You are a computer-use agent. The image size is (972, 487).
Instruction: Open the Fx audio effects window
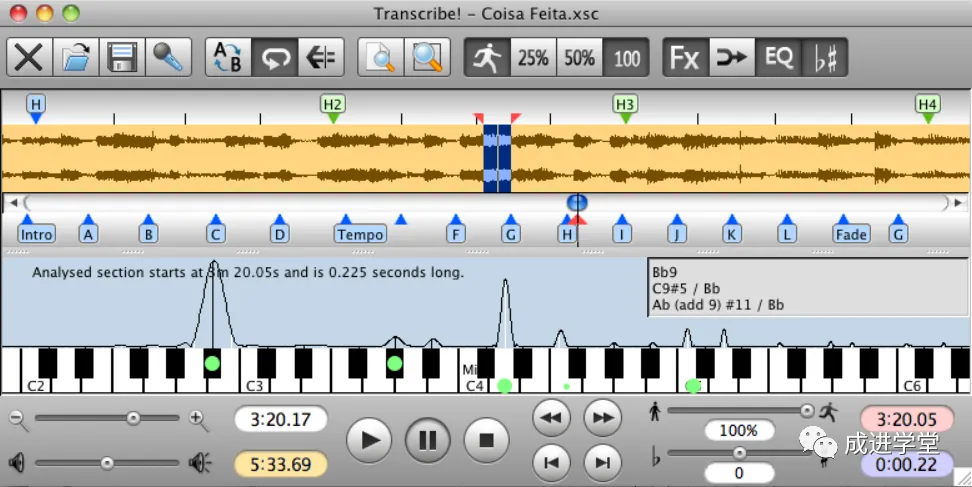tap(686, 58)
